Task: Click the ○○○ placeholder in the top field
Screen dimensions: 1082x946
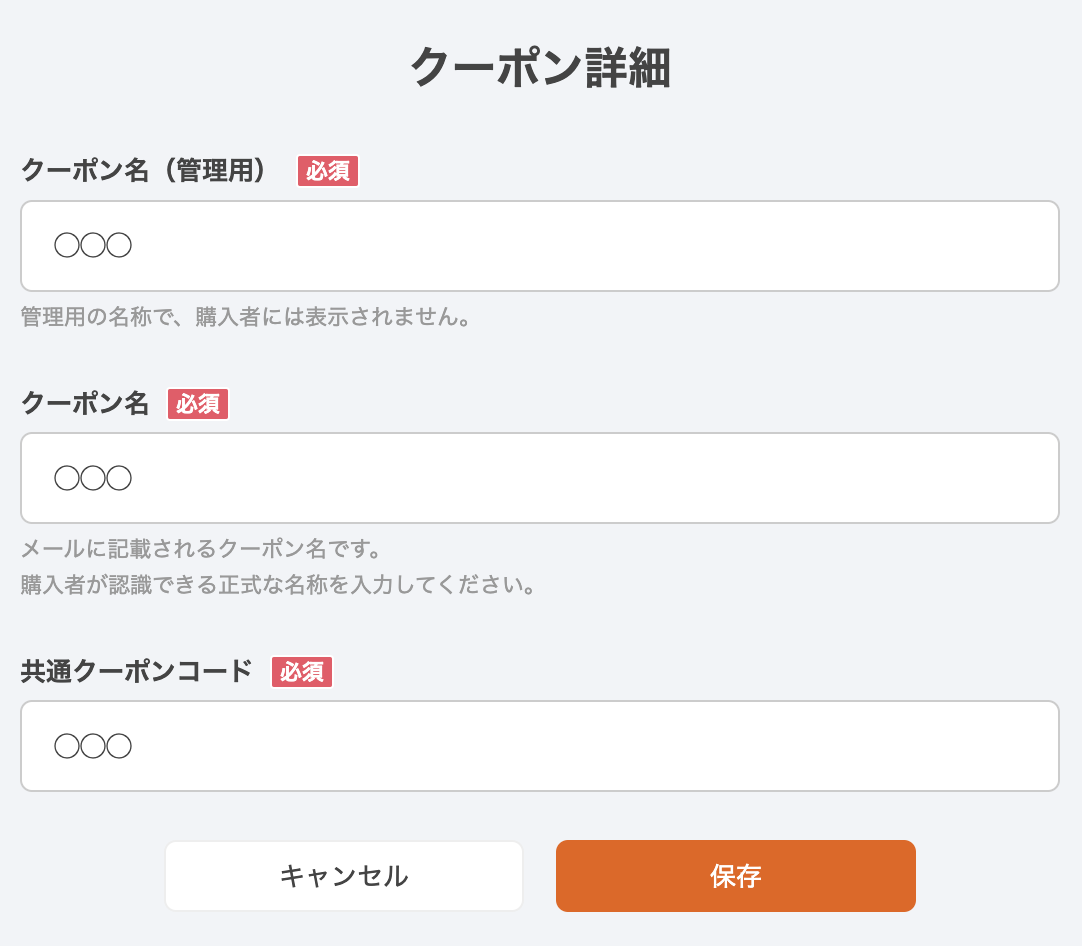Action: pyautogui.click(x=92, y=245)
